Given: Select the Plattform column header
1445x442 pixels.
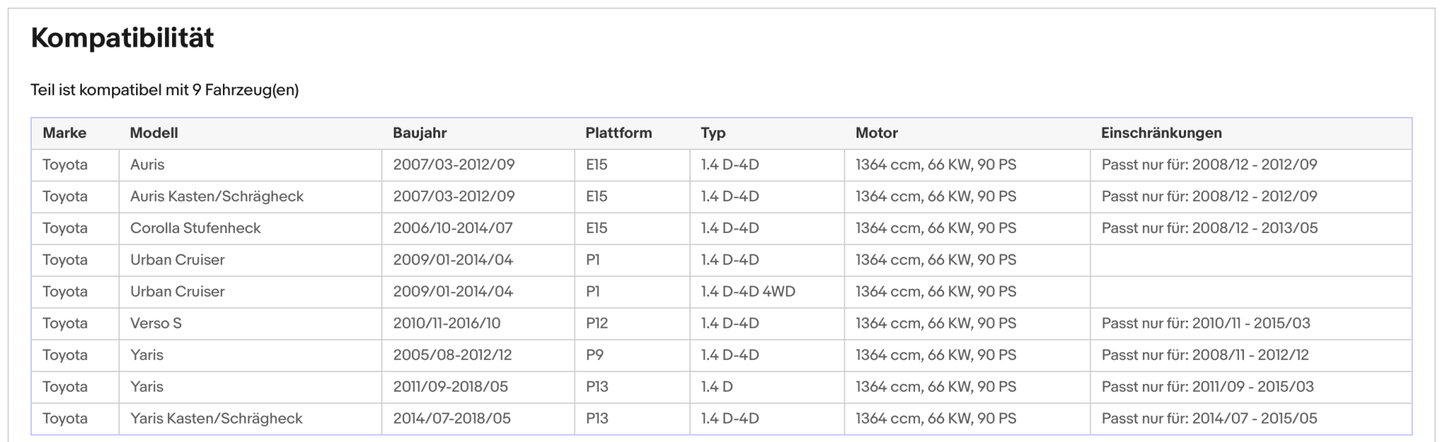Looking at the screenshot, I should 618,133.
